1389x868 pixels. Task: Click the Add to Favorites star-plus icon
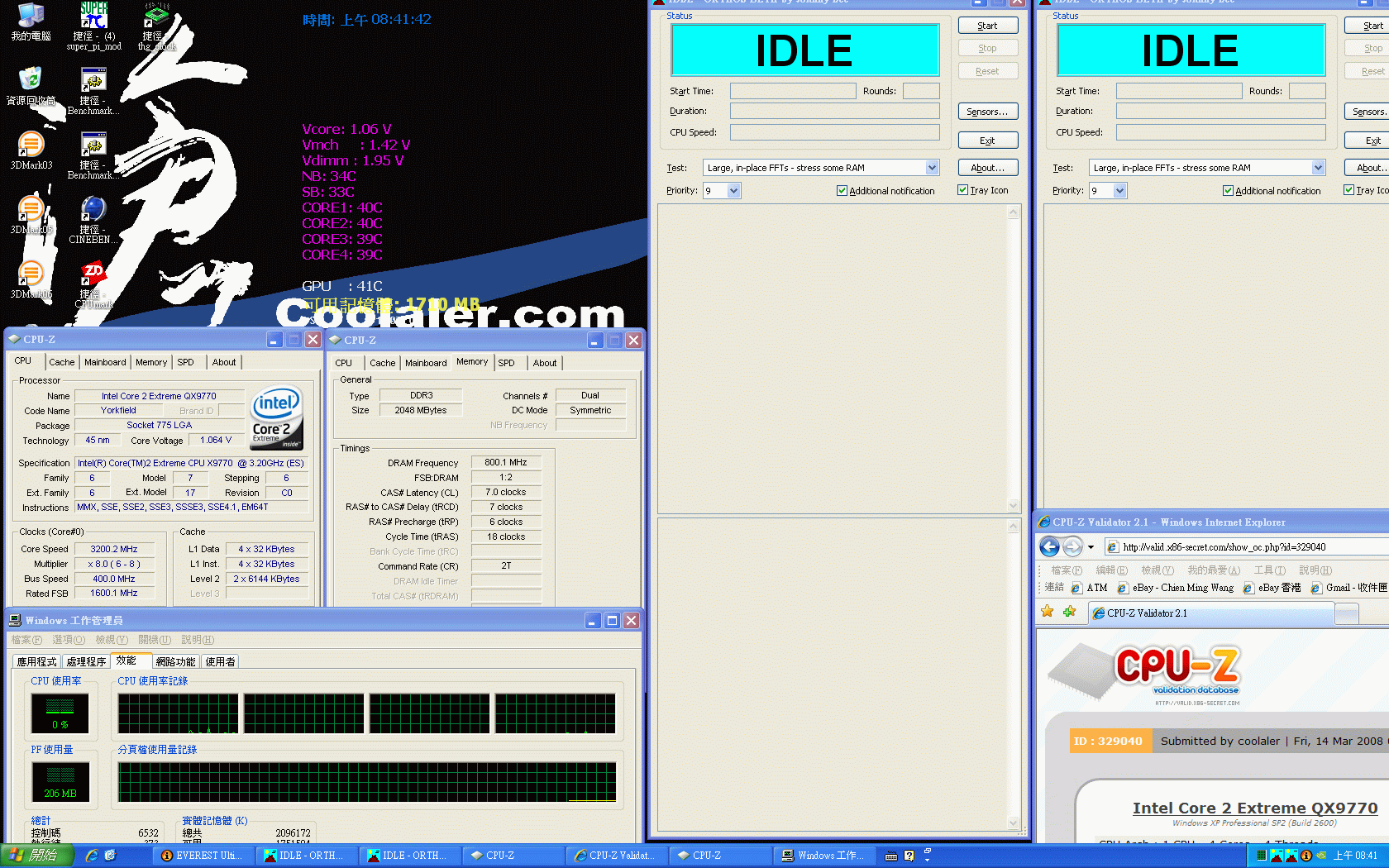(x=1069, y=612)
